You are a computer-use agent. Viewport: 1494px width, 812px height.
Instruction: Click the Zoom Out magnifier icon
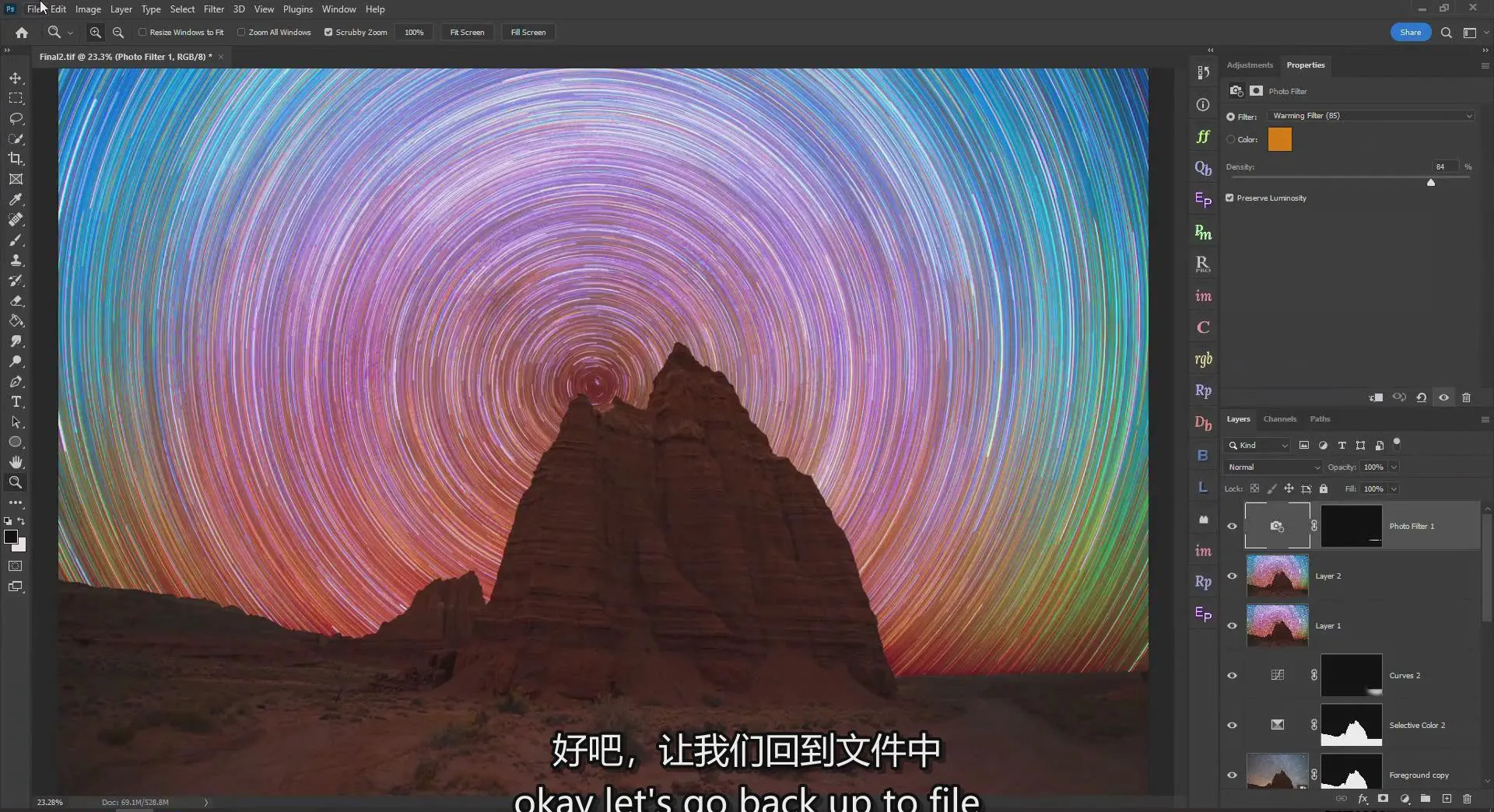118,33
